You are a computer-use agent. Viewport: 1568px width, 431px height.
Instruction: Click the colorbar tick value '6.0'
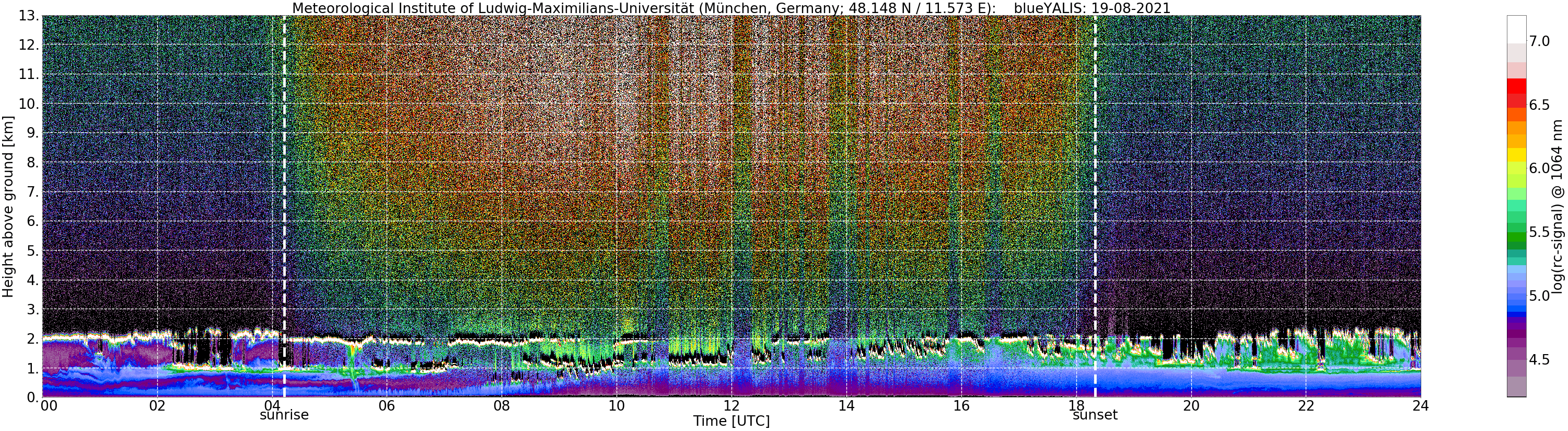(x=1540, y=168)
